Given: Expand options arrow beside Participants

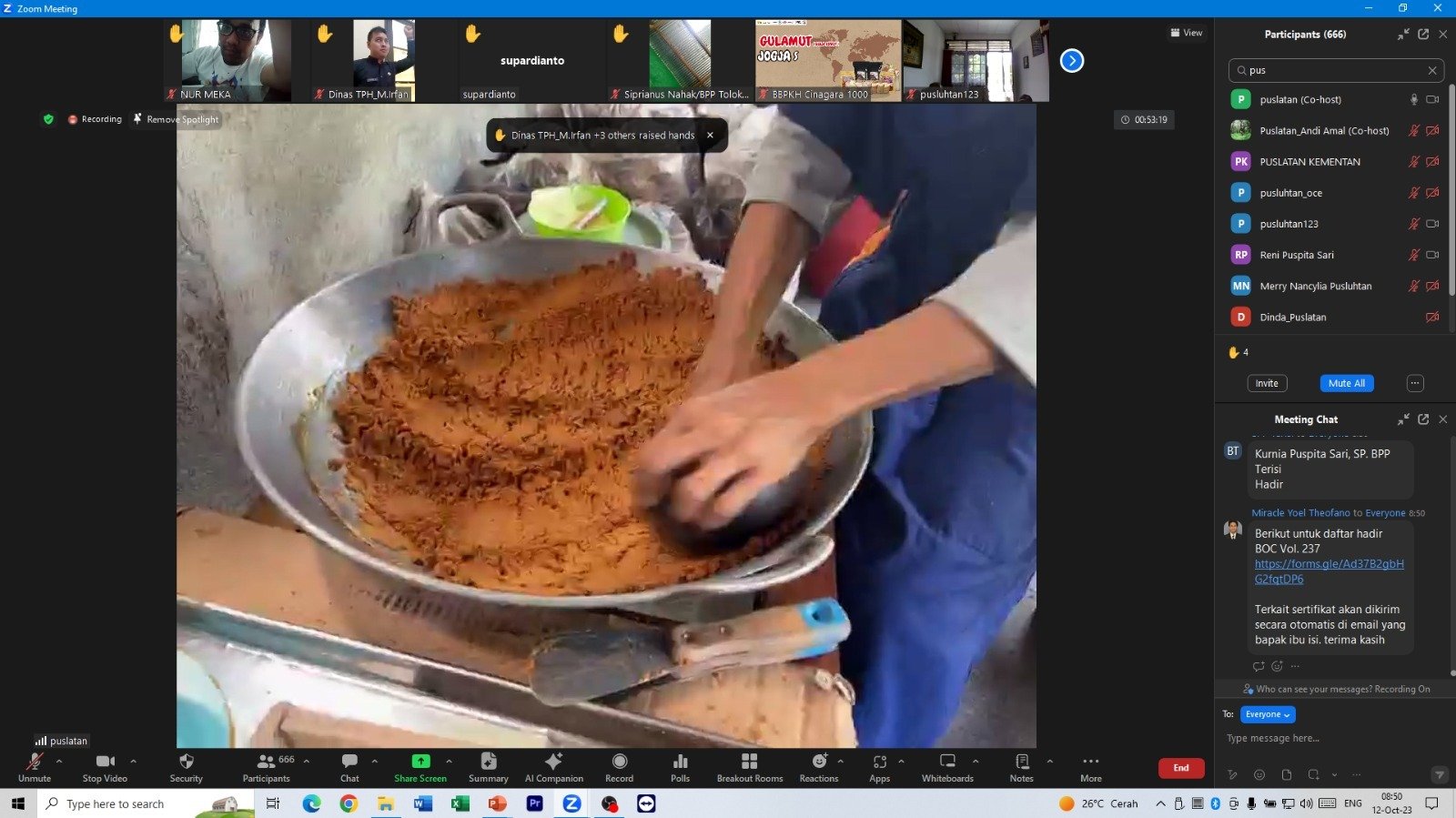Looking at the screenshot, I should (x=307, y=761).
